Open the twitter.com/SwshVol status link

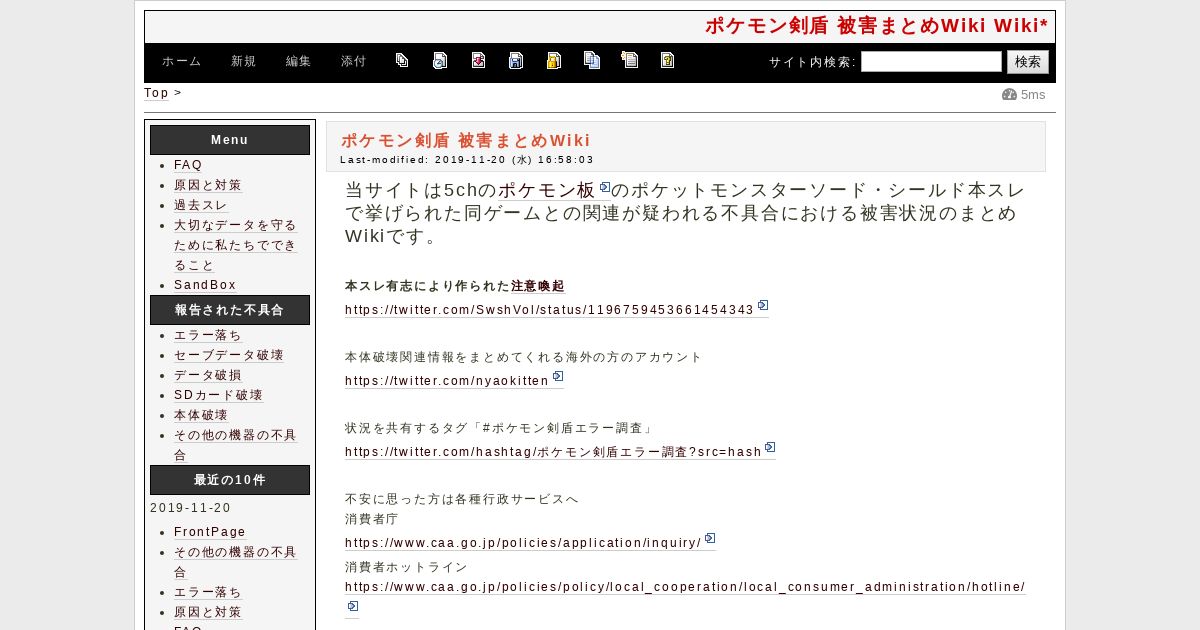549,310
